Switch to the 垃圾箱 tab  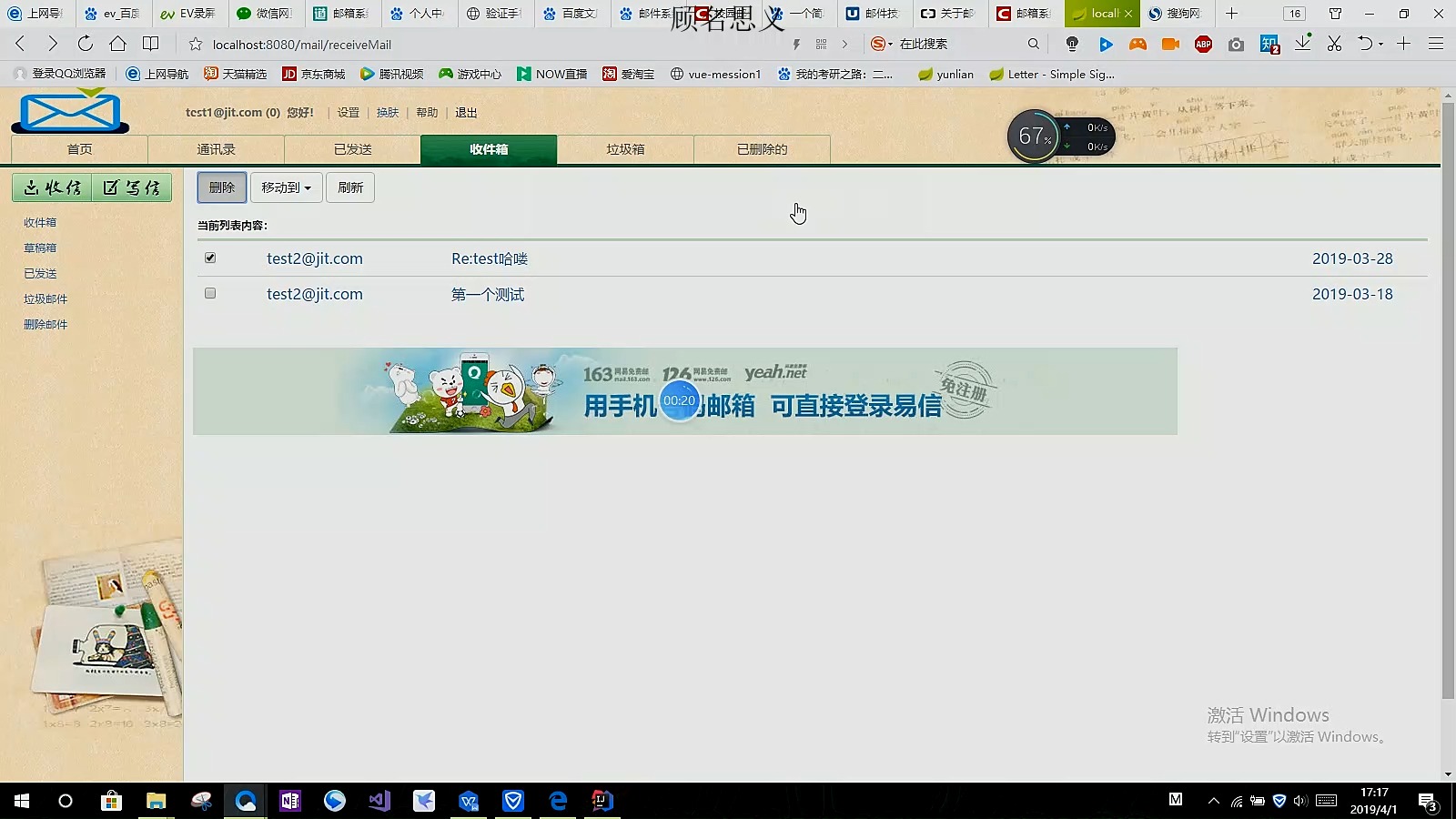(626, 149)
